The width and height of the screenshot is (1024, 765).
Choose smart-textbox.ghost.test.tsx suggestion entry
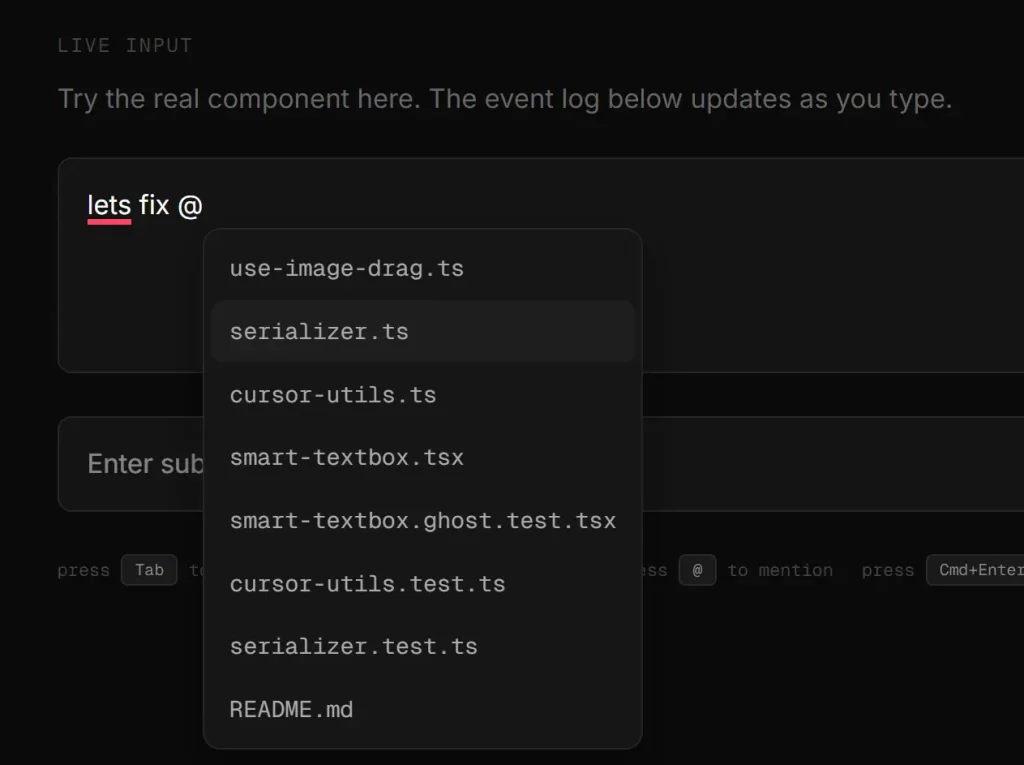click(x=422, y=520)
